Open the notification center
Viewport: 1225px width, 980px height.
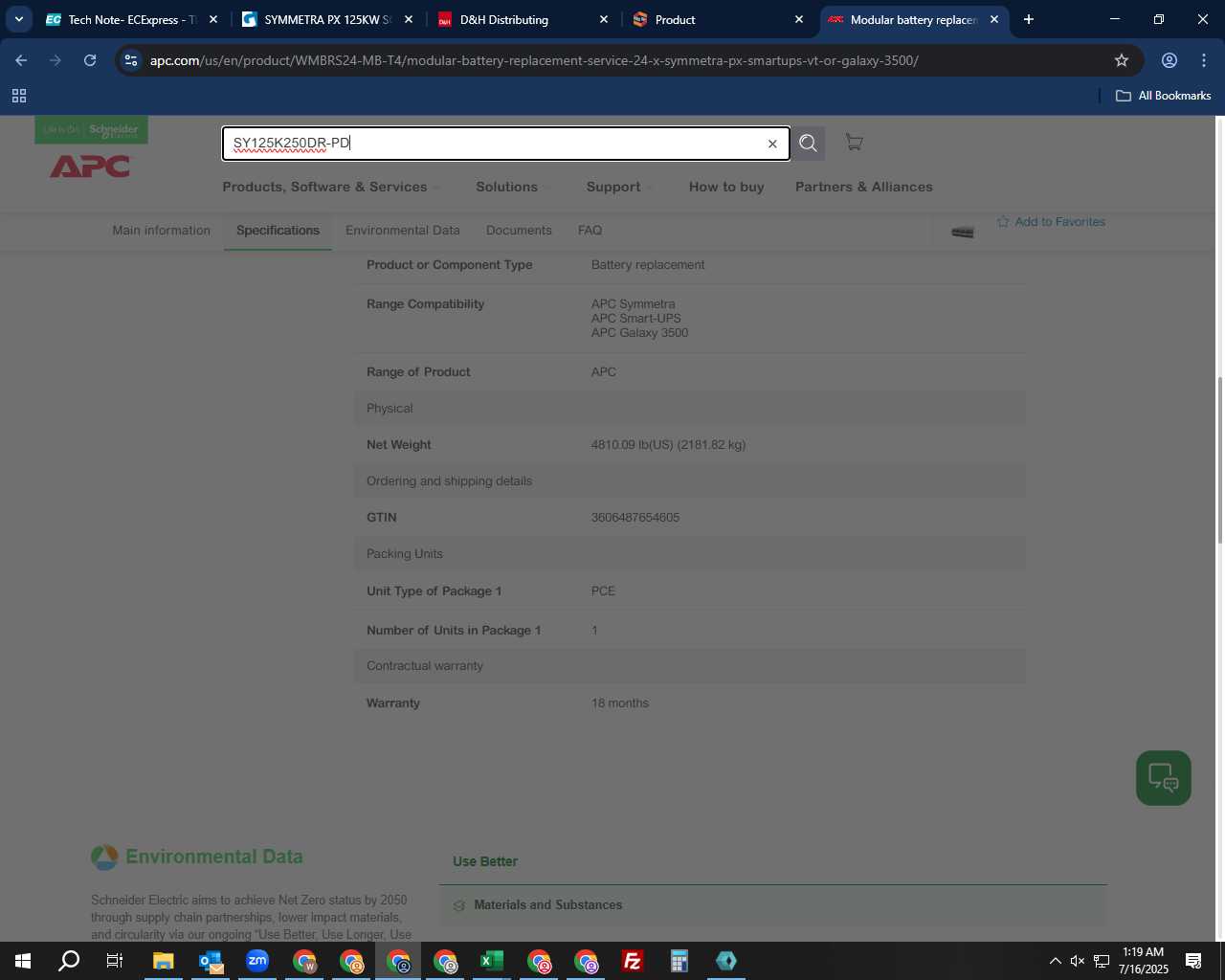click(x=1193, y=961)
